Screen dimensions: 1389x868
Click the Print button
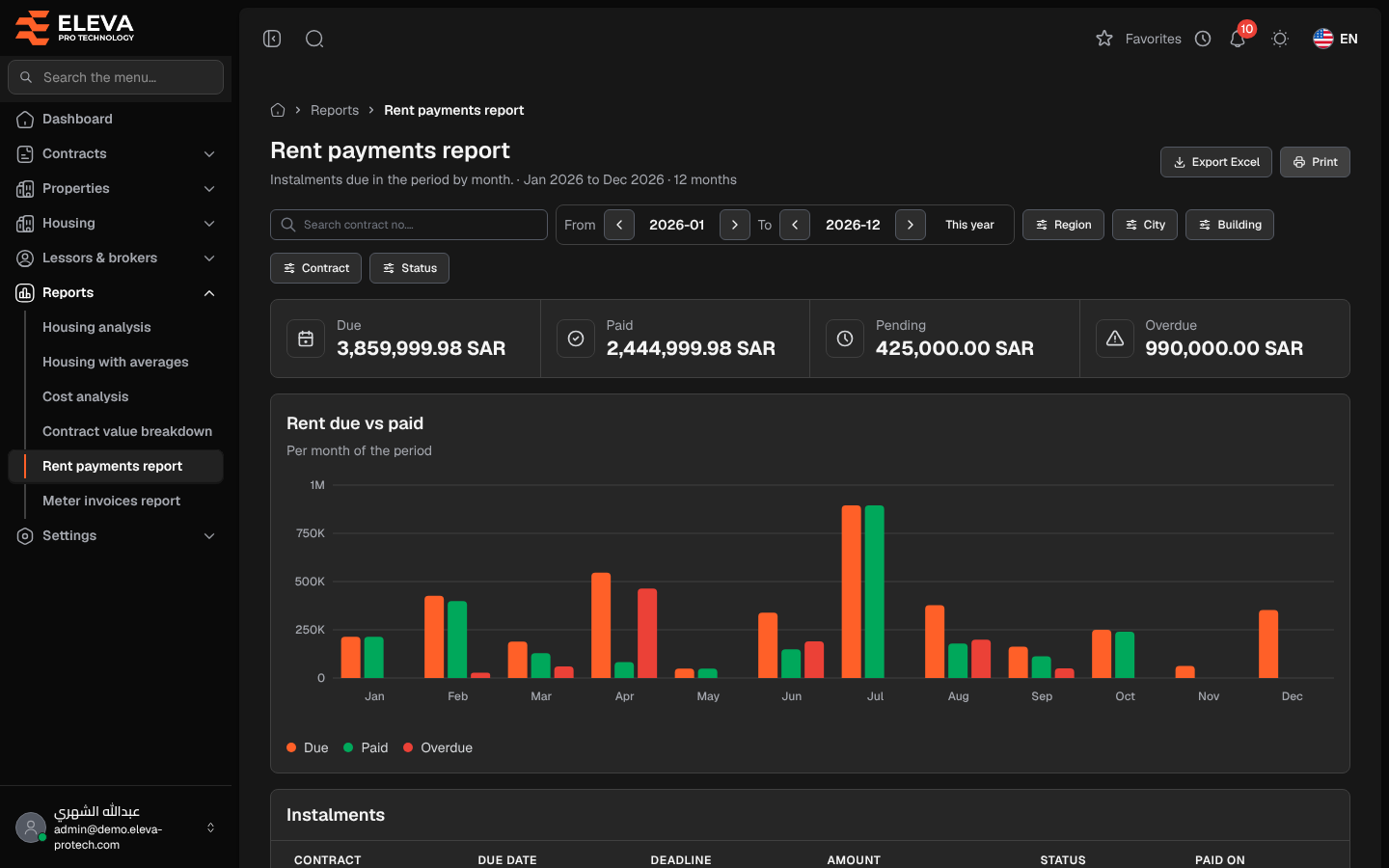pyautogui.click(x=1315, y=162)
